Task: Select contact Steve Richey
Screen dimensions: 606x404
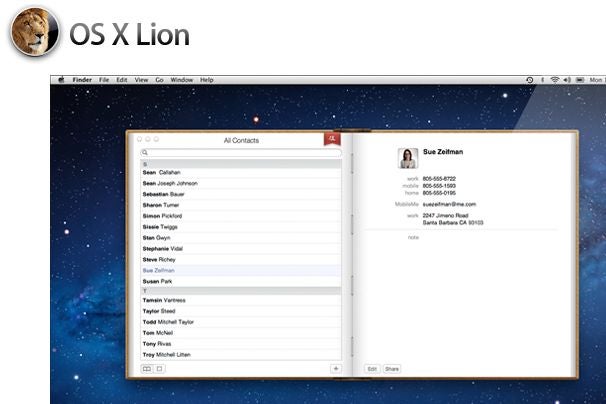Action: point(241,259)
